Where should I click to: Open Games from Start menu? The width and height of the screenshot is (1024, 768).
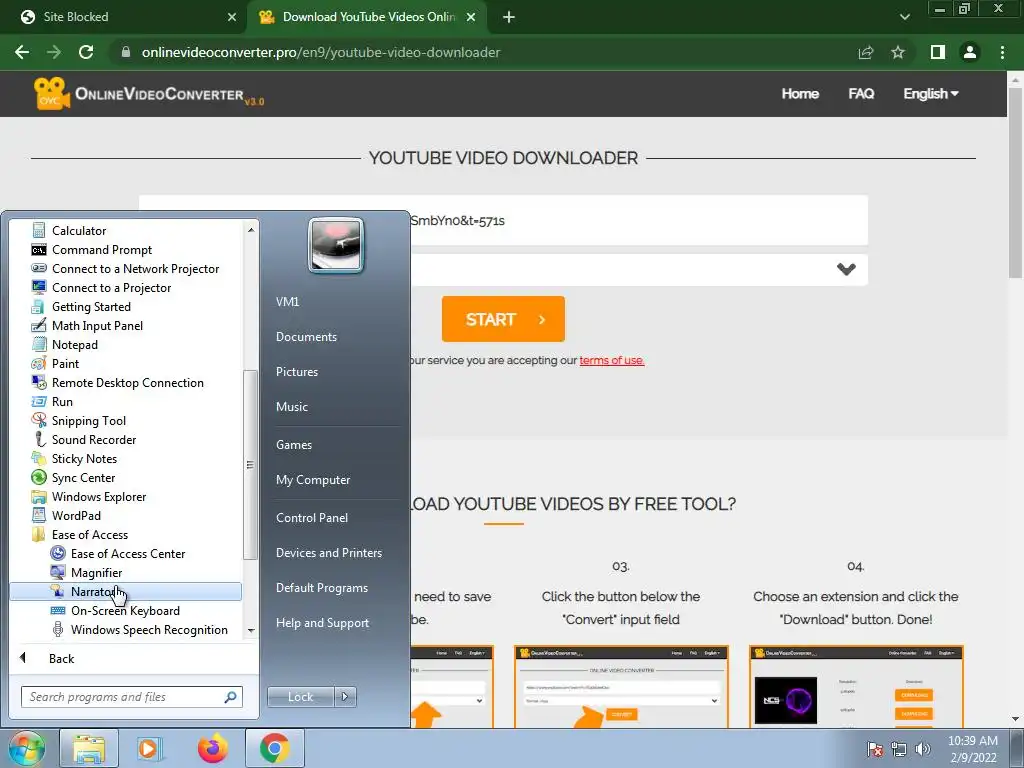[294, 444]
